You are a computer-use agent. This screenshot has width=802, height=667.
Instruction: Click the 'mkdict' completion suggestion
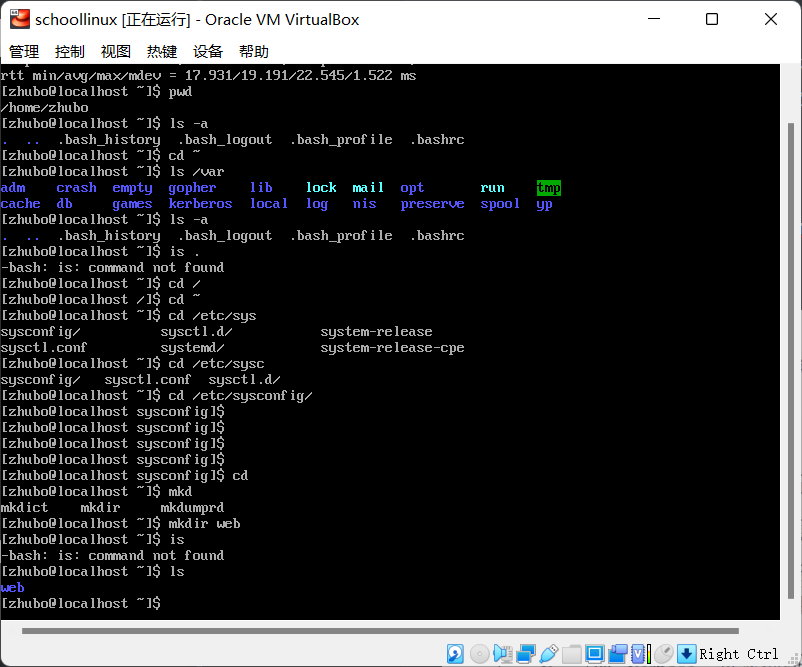[24, 507]
